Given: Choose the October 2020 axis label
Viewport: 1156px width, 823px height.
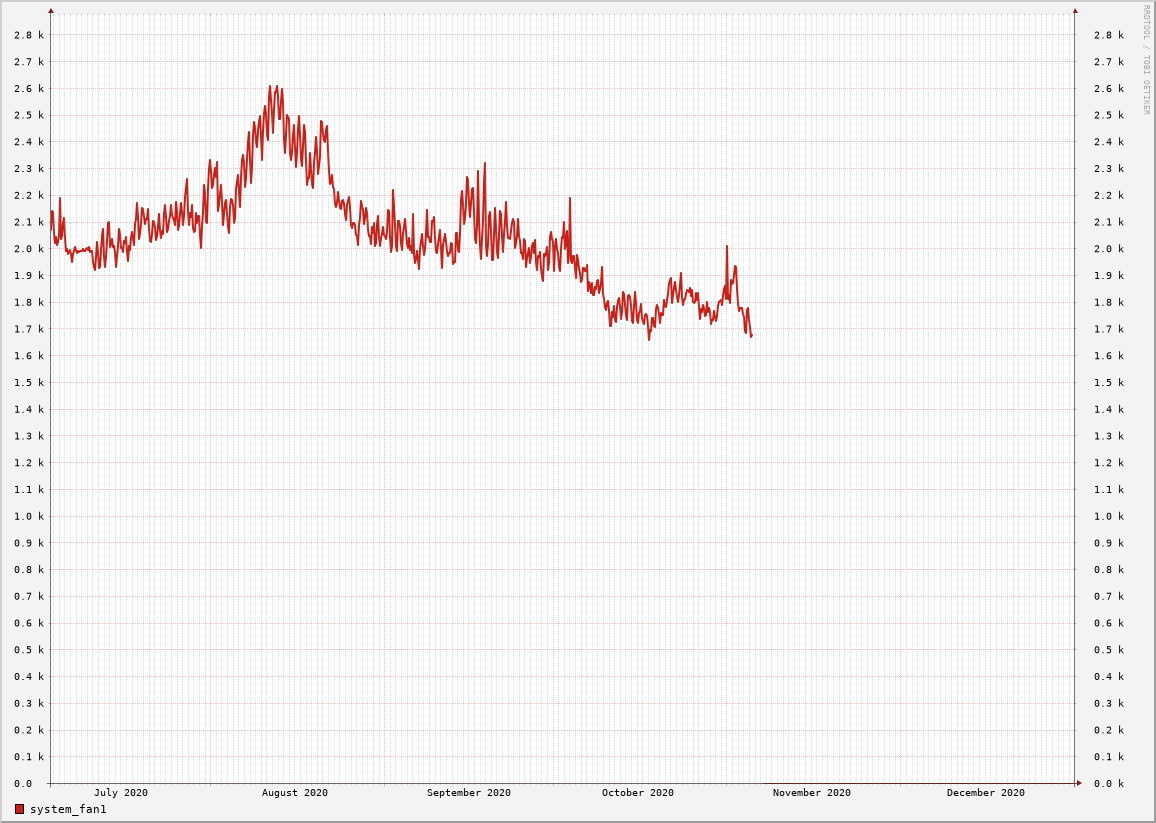Looking at the screenshot, I should [637, 793].
